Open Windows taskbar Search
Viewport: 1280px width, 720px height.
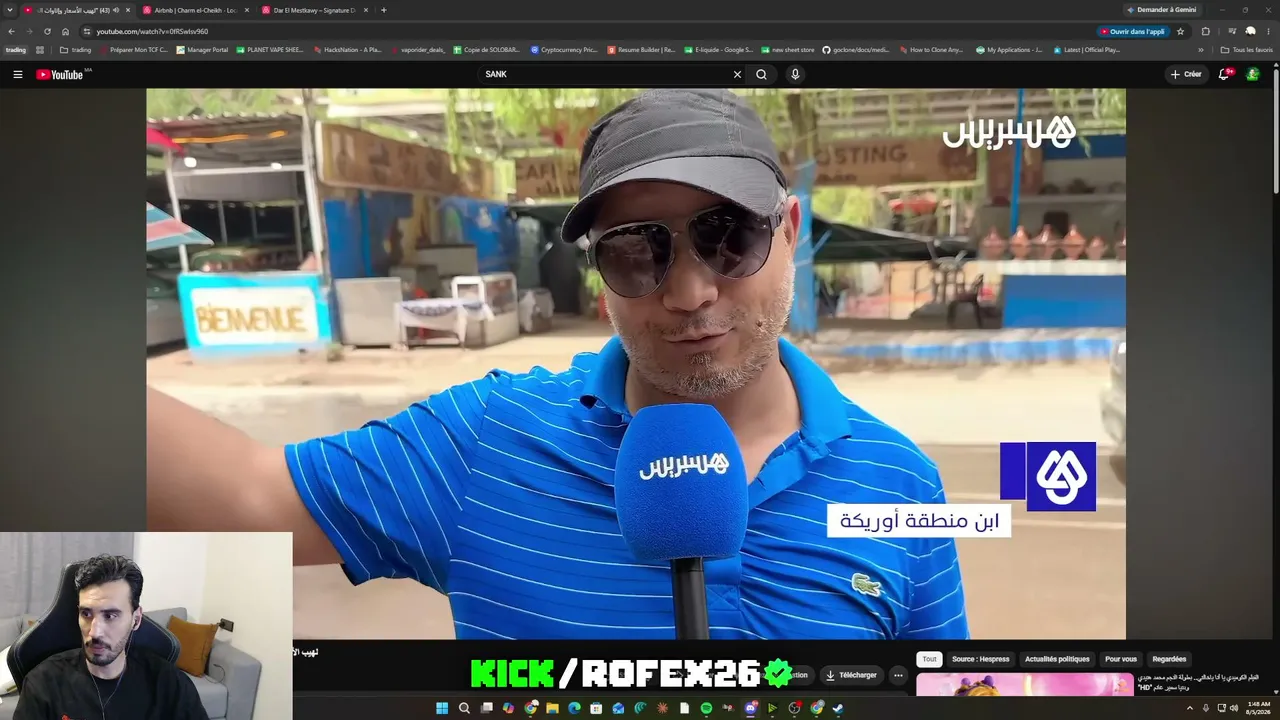[464, 708]
